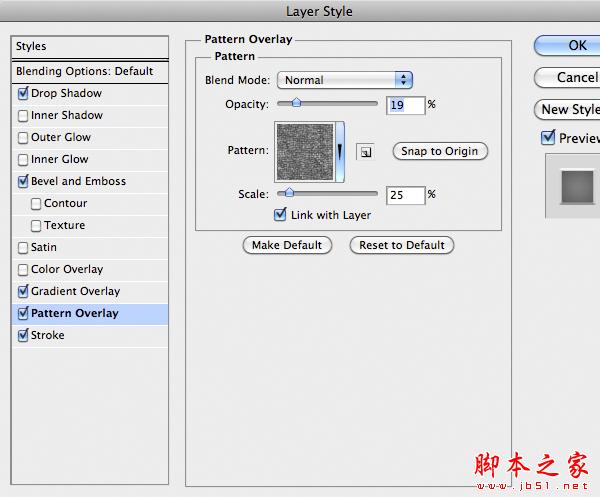This screenshot has height=497, width=600.
Task: Enable Color Overlay checkbox
Action: point(23,270)
